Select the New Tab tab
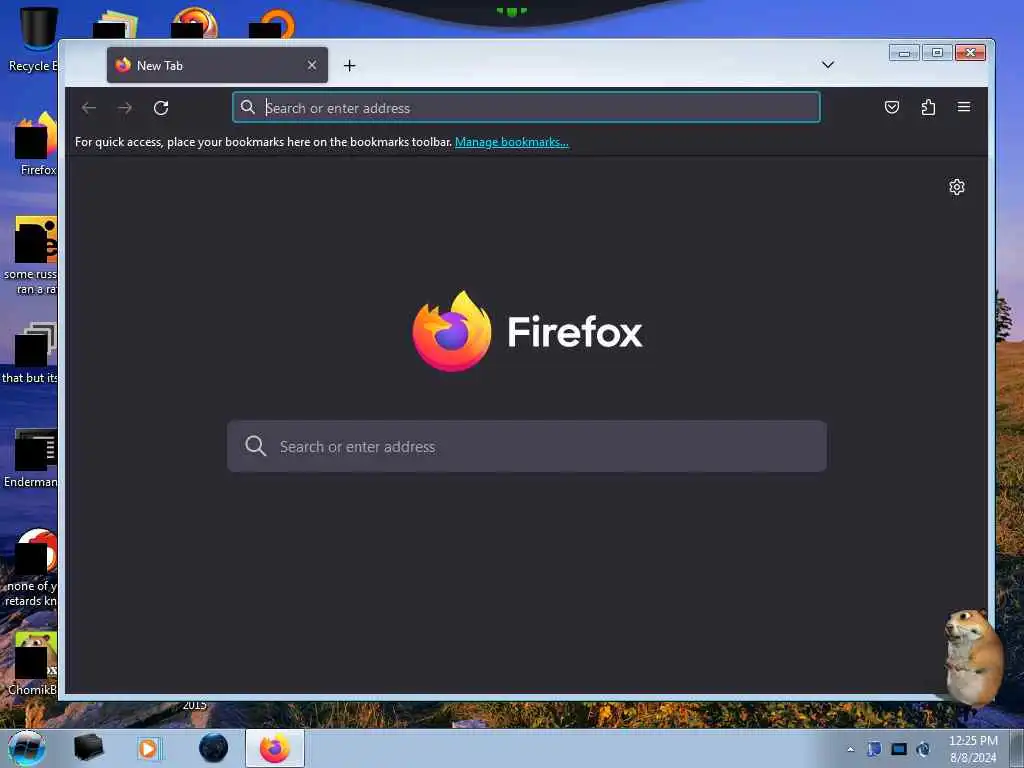1024x768 pixels. coord(217,65)
